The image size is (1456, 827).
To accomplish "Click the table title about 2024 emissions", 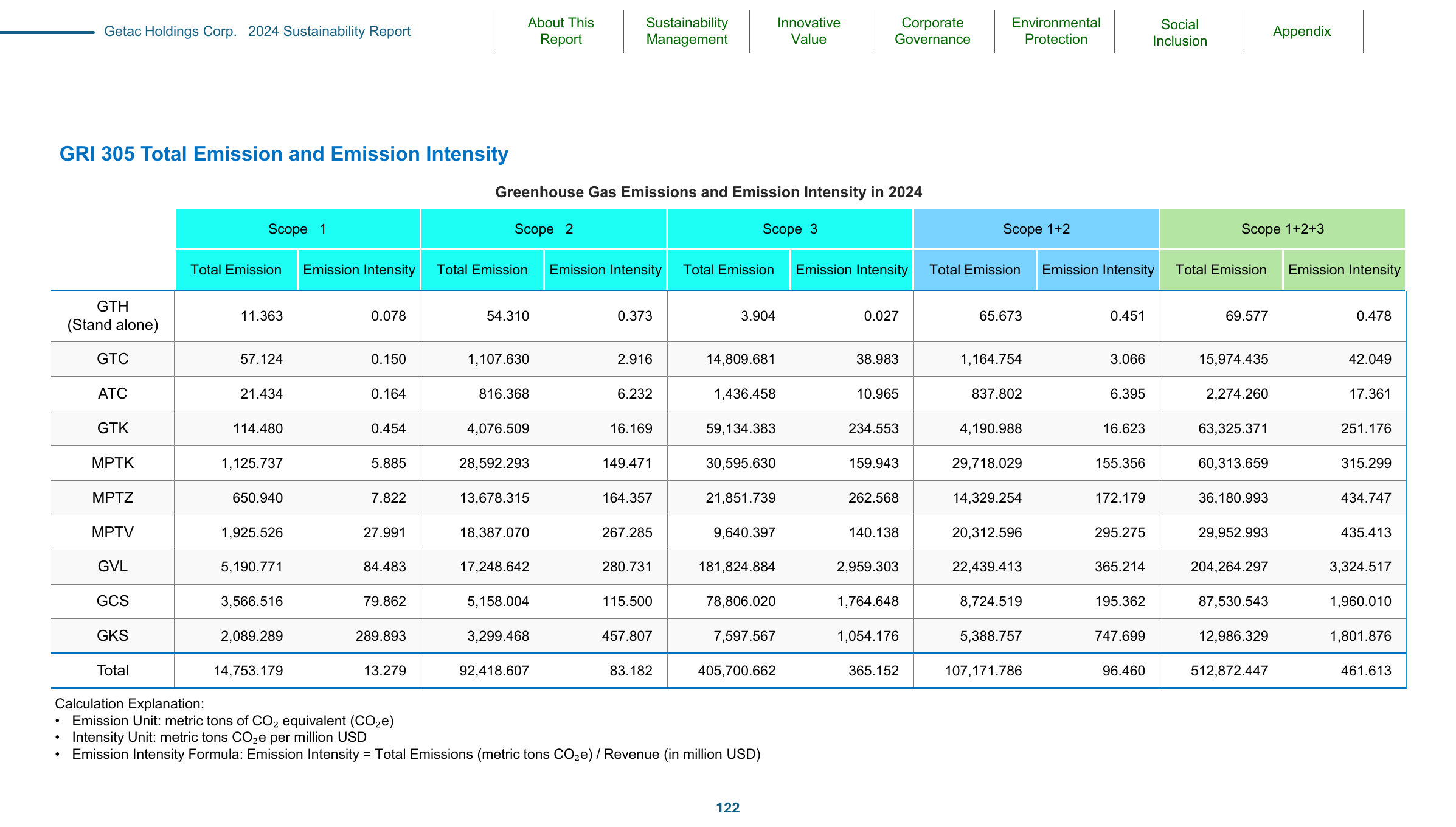I will 709,192.
